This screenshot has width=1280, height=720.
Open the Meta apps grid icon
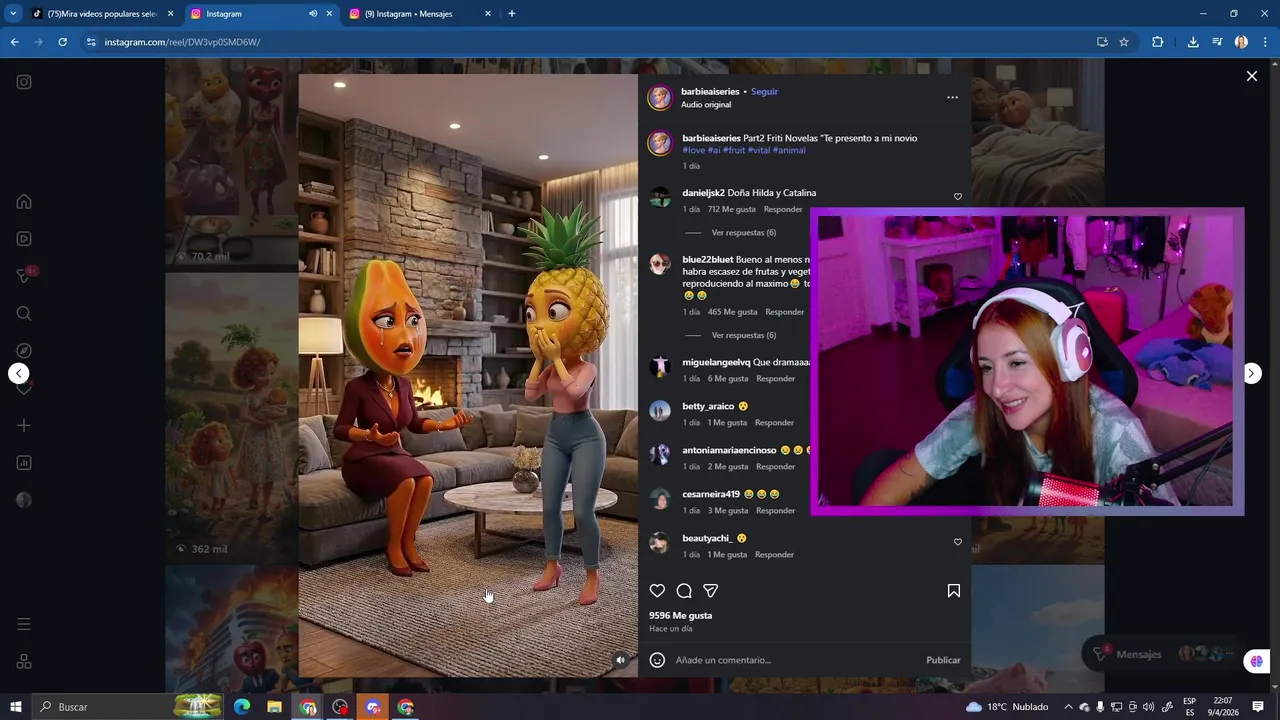click(x=24, y=662)
